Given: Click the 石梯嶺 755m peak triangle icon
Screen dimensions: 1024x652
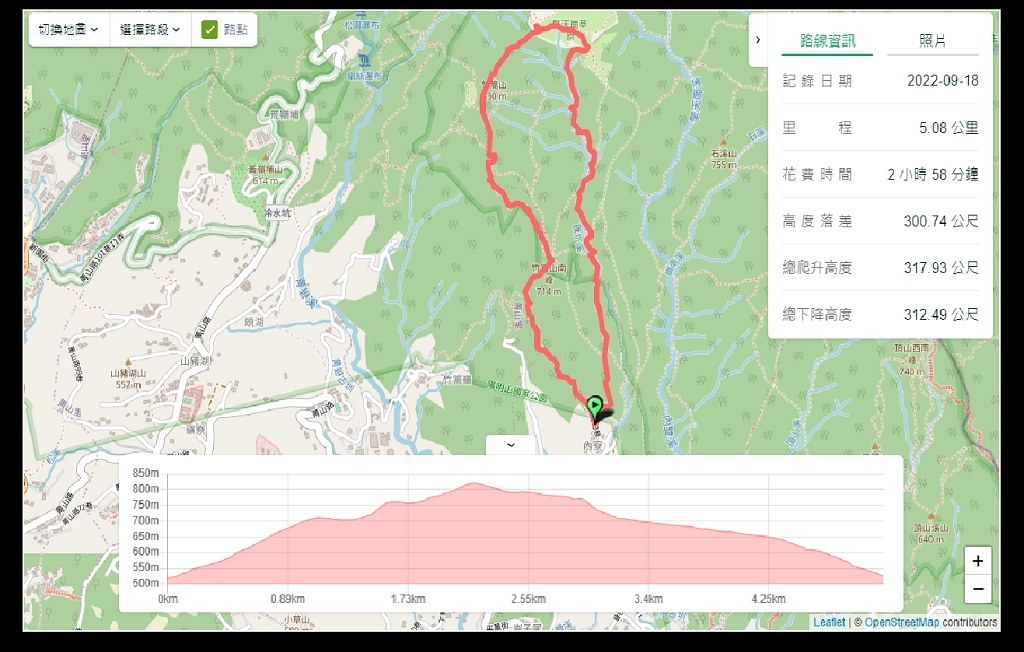Looking at the screenshot, I should (x=724, y=142).
